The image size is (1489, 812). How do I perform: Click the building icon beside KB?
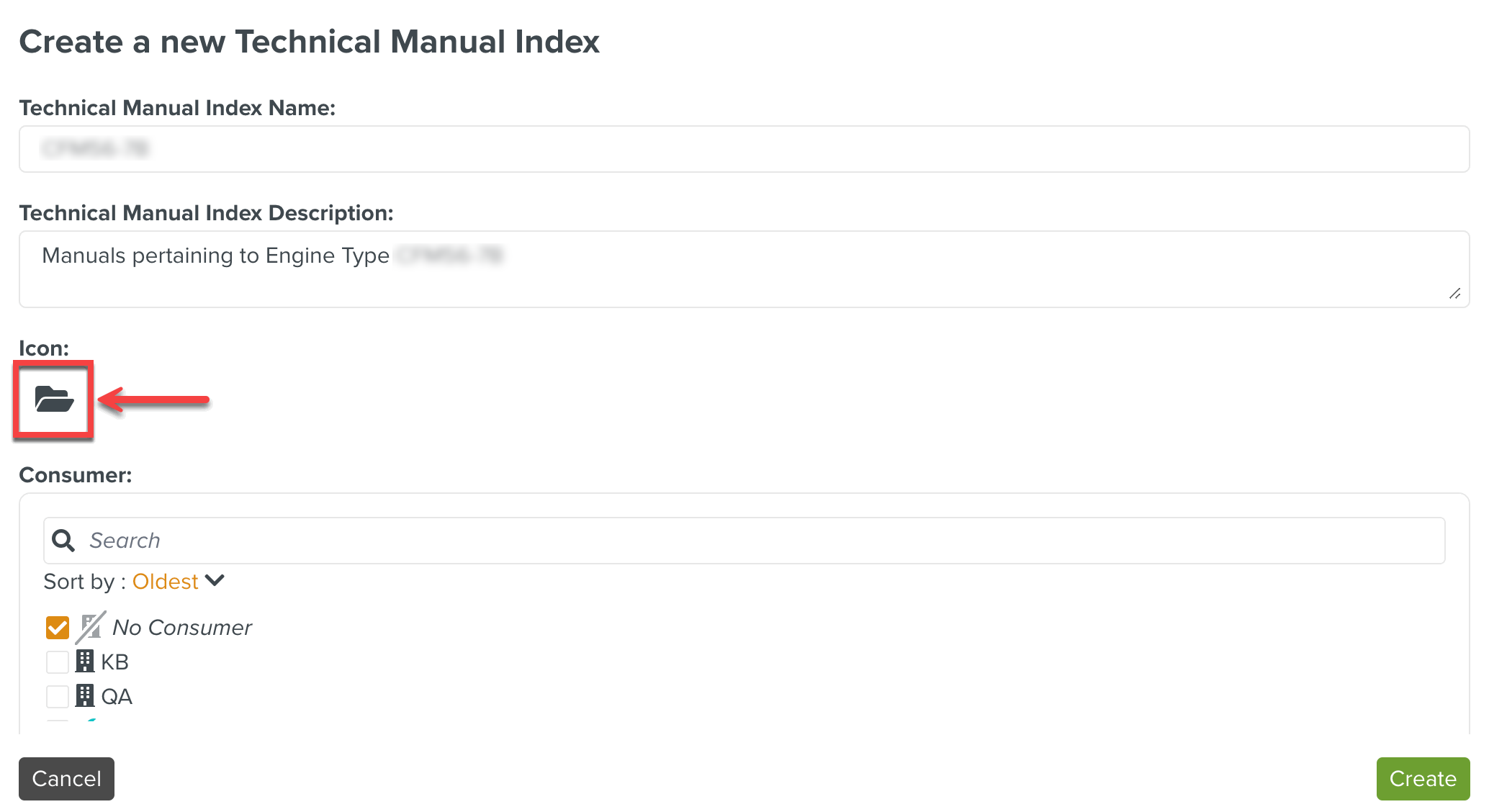pos(85,661)
